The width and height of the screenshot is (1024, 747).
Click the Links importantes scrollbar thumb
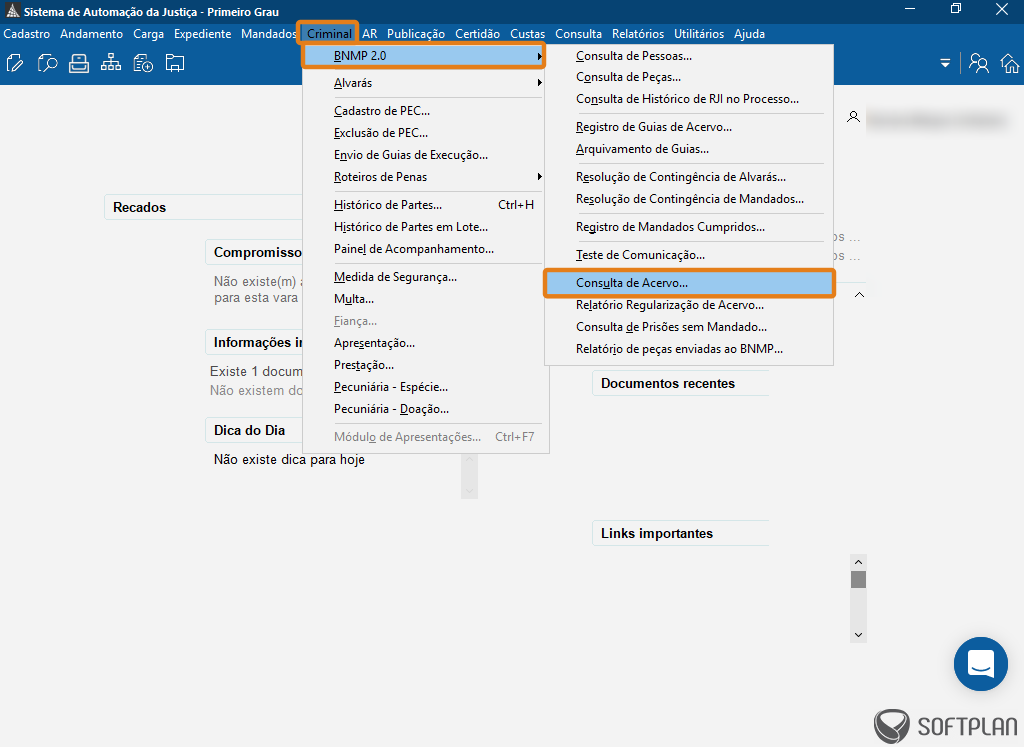tap(858, 580)
